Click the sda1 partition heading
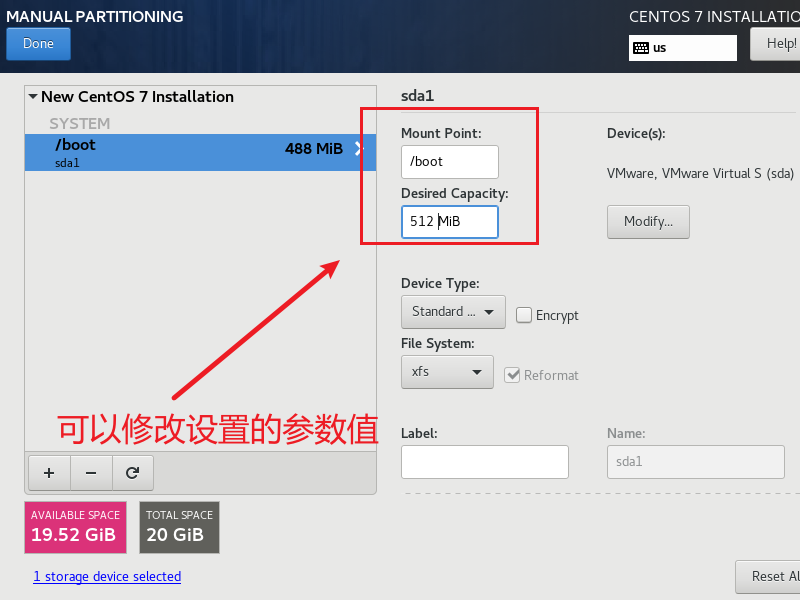Viewport: 800px width, 600px height. tap(417, 96)
